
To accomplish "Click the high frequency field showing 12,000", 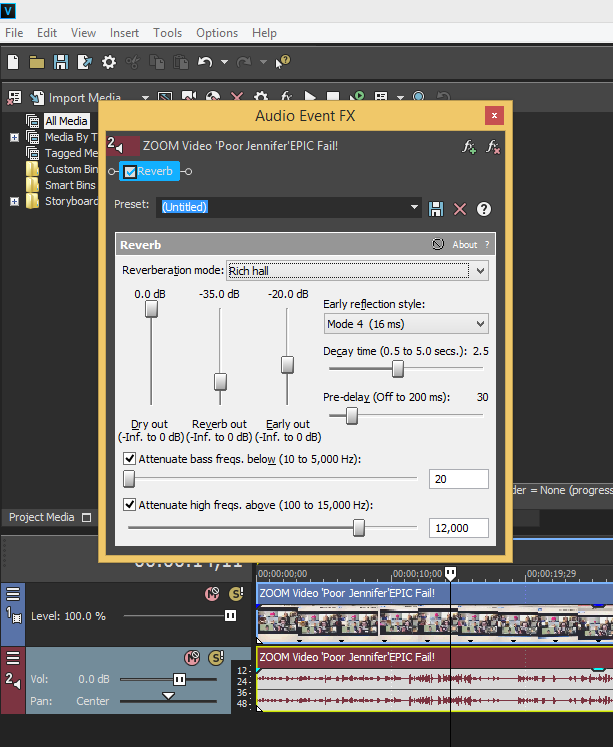I will pyautogui.click(x=459, y=528).
